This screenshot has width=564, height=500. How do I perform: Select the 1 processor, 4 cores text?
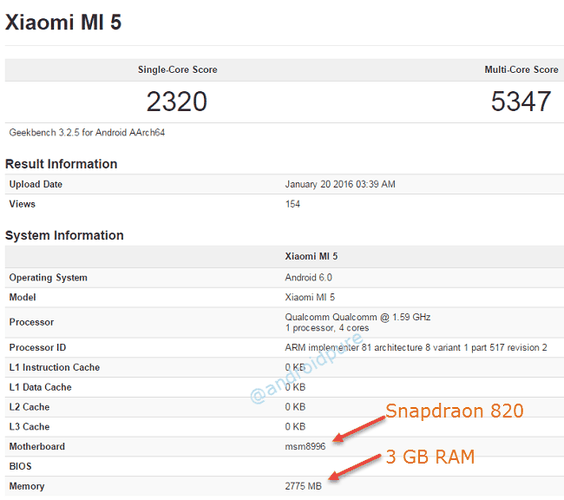[327, 328]
